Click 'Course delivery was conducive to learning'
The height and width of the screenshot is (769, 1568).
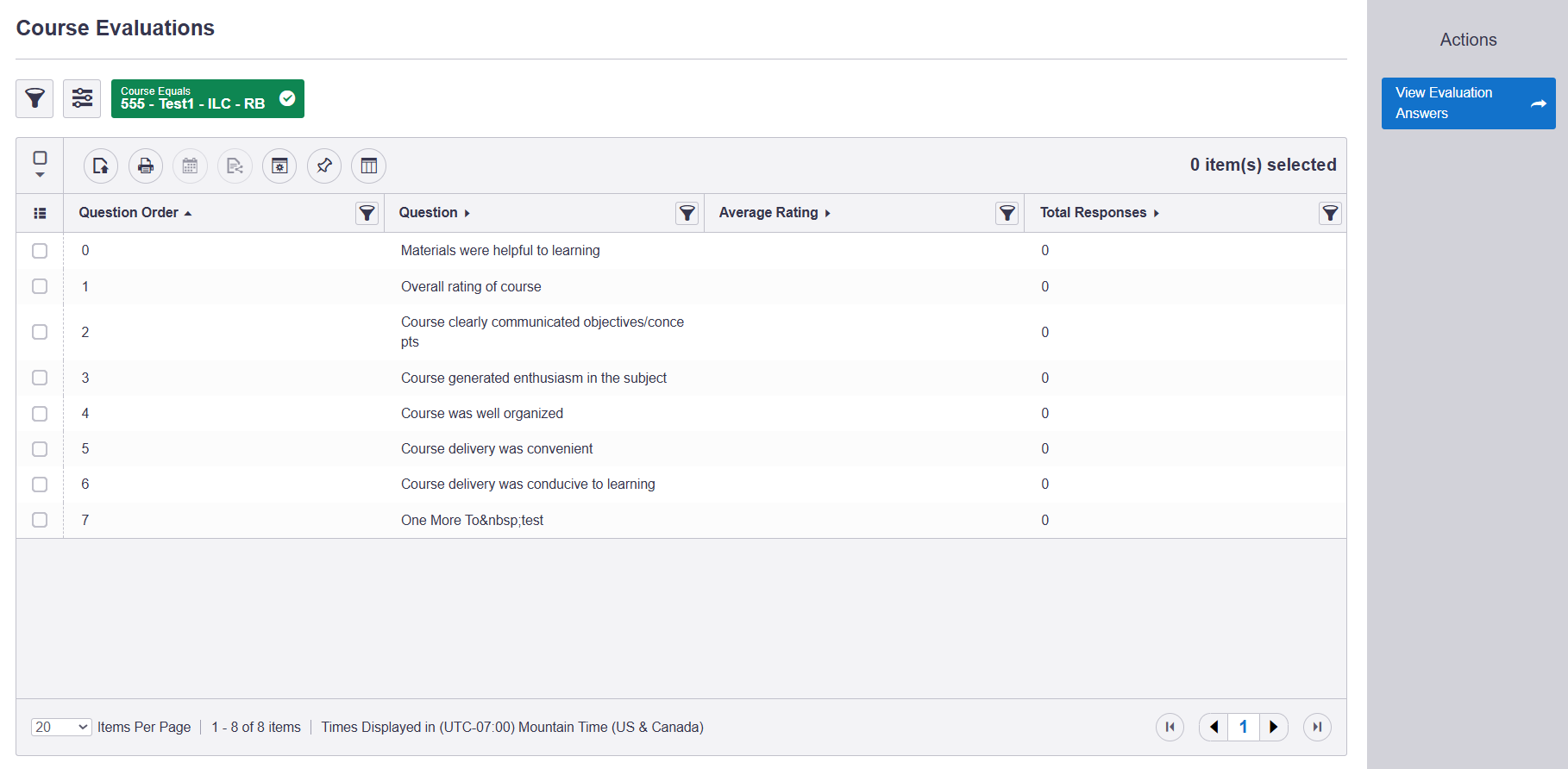point(528,485)
